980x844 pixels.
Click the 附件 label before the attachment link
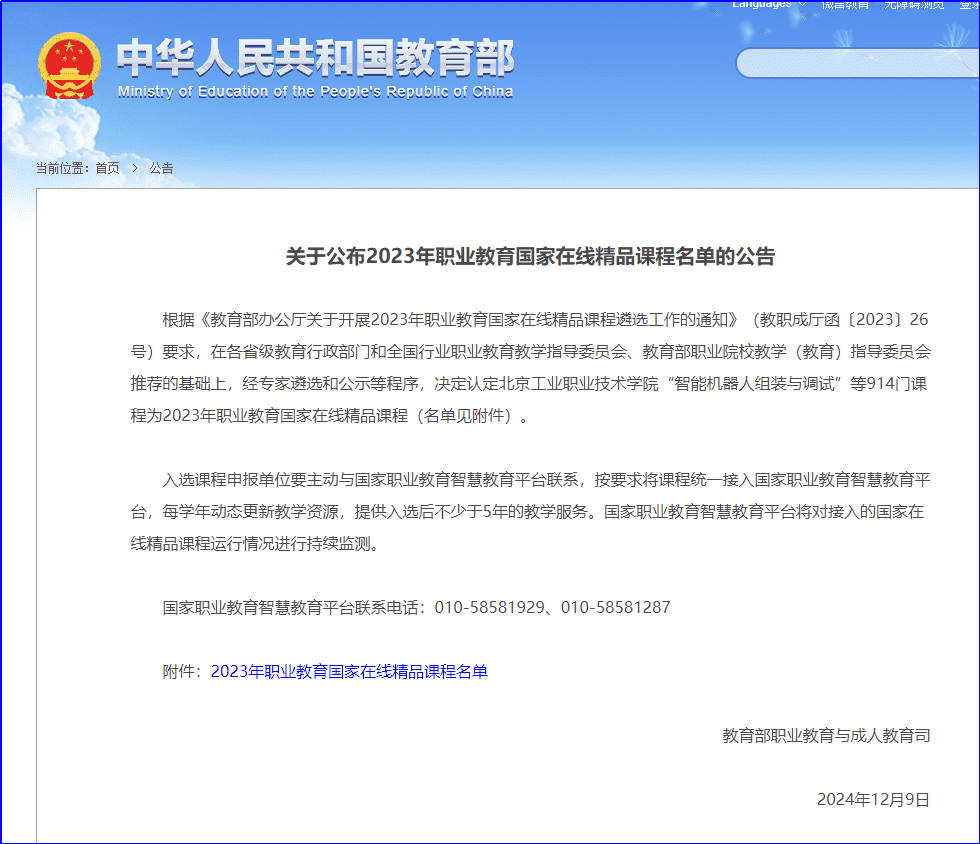coord(182,671)
